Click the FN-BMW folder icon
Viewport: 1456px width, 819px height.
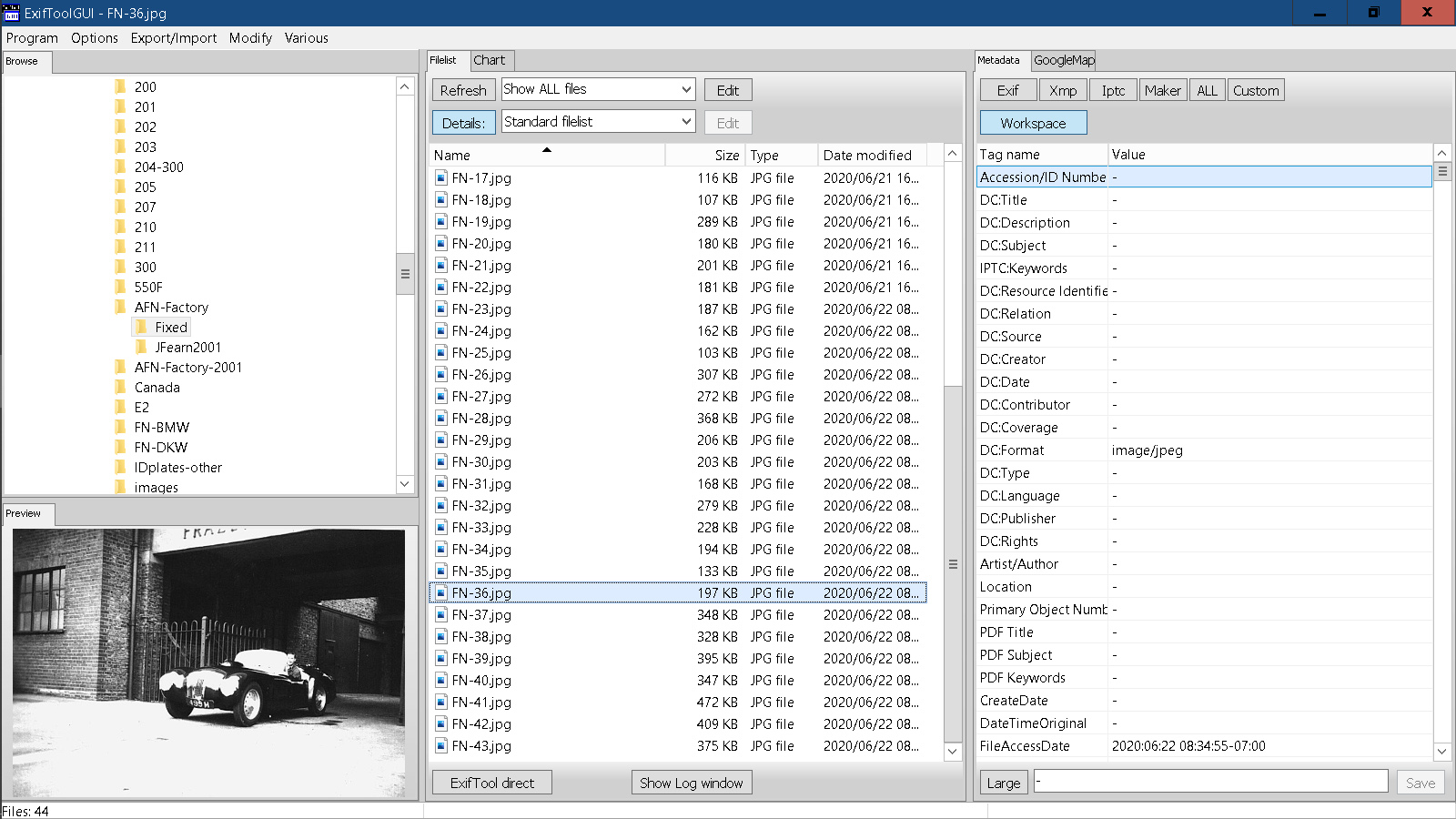120,428
